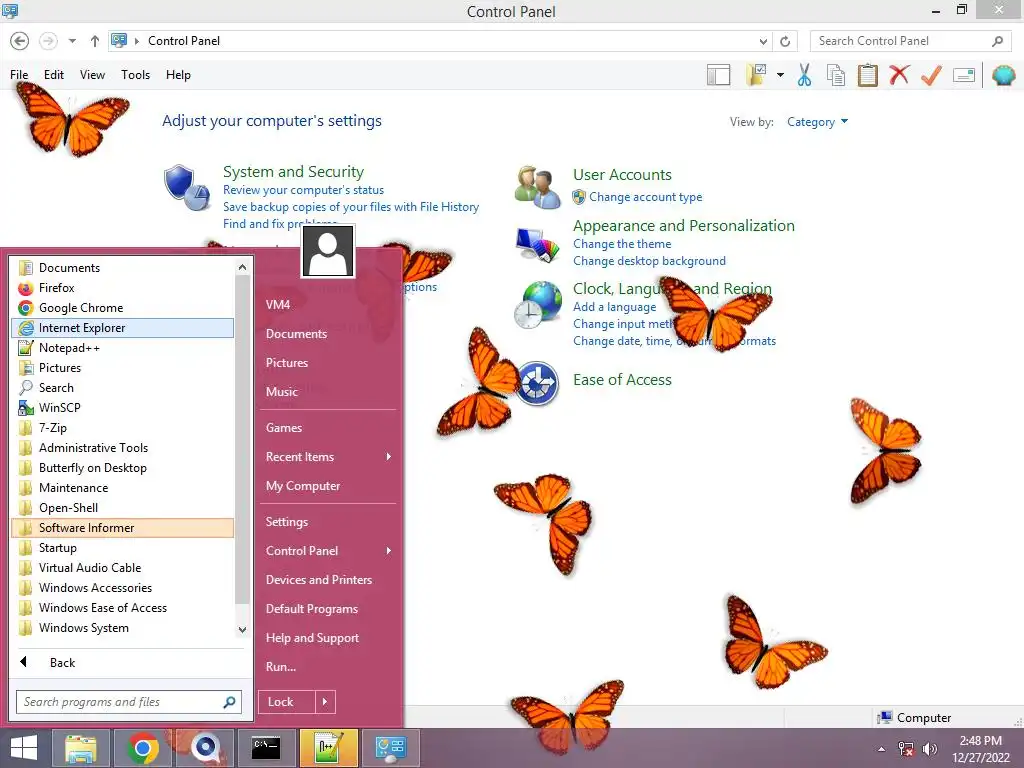The width and height of the screenshot is (1024, 768).
Task: Click the User Accounts people icon
Action: (537, 187)
